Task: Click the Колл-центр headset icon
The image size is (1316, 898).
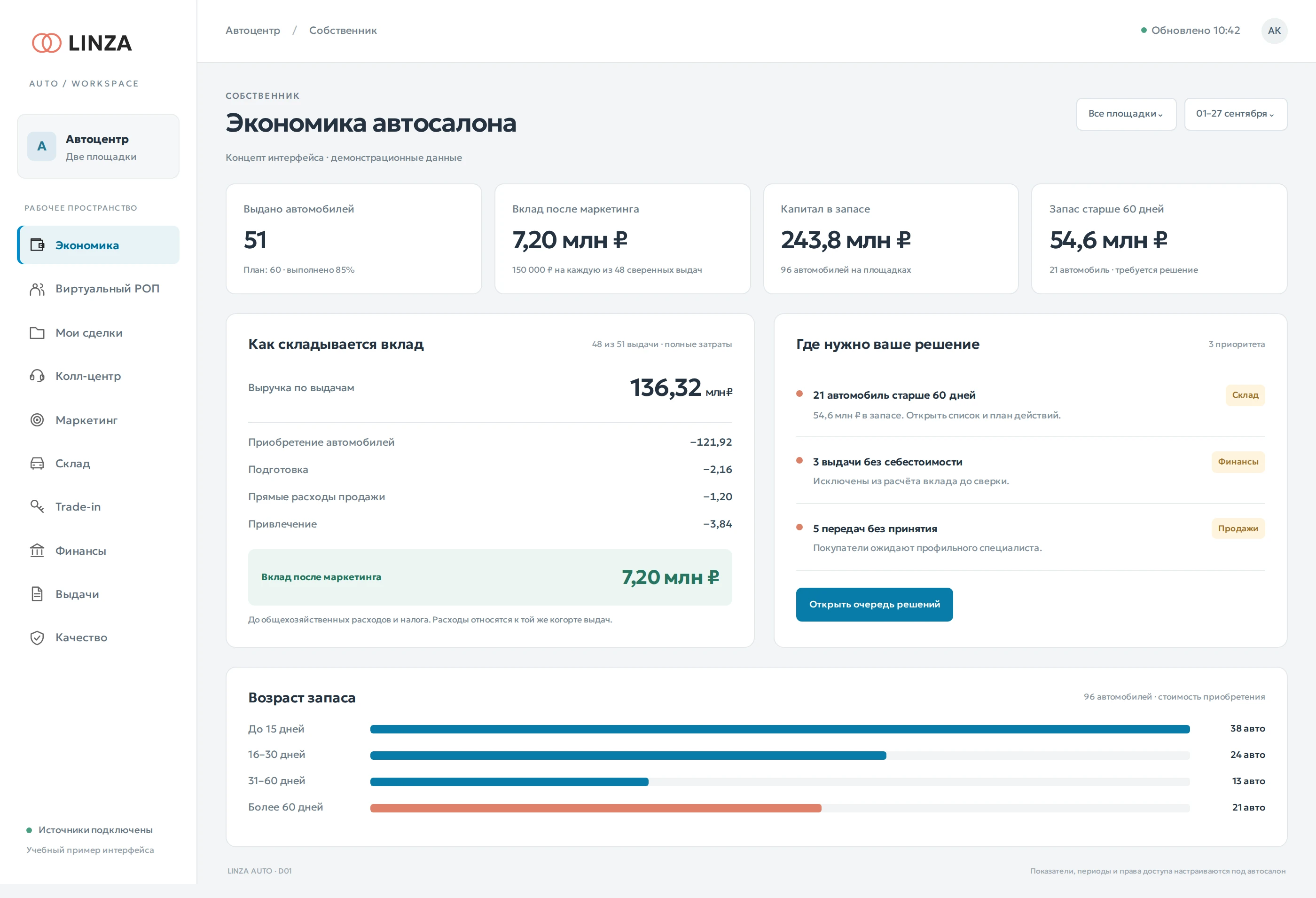Action: (x=37, y=376)
